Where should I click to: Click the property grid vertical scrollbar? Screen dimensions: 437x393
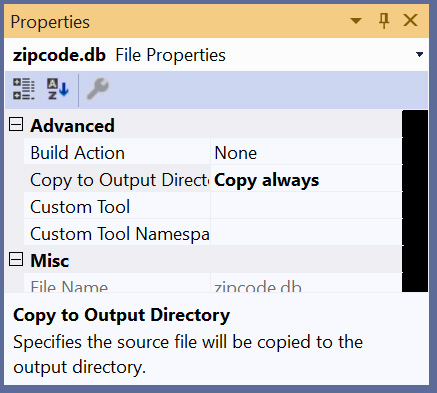[415, 201]
